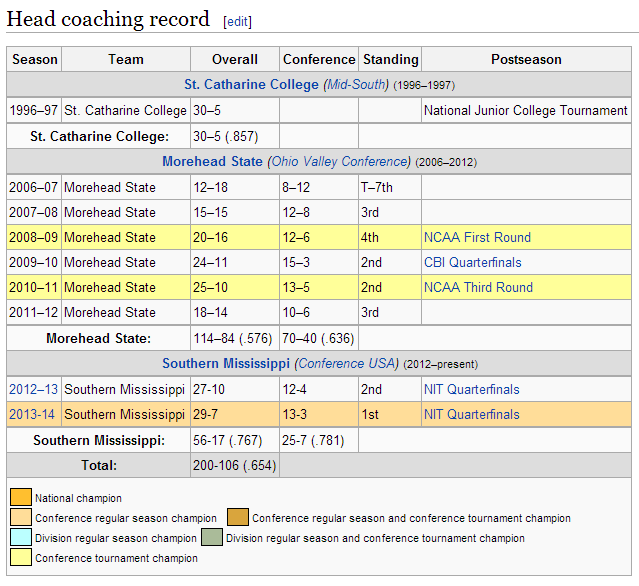Click the Conference tournament champion yellow swatch
The image size is (639, 586).
[x=21, y=557]
